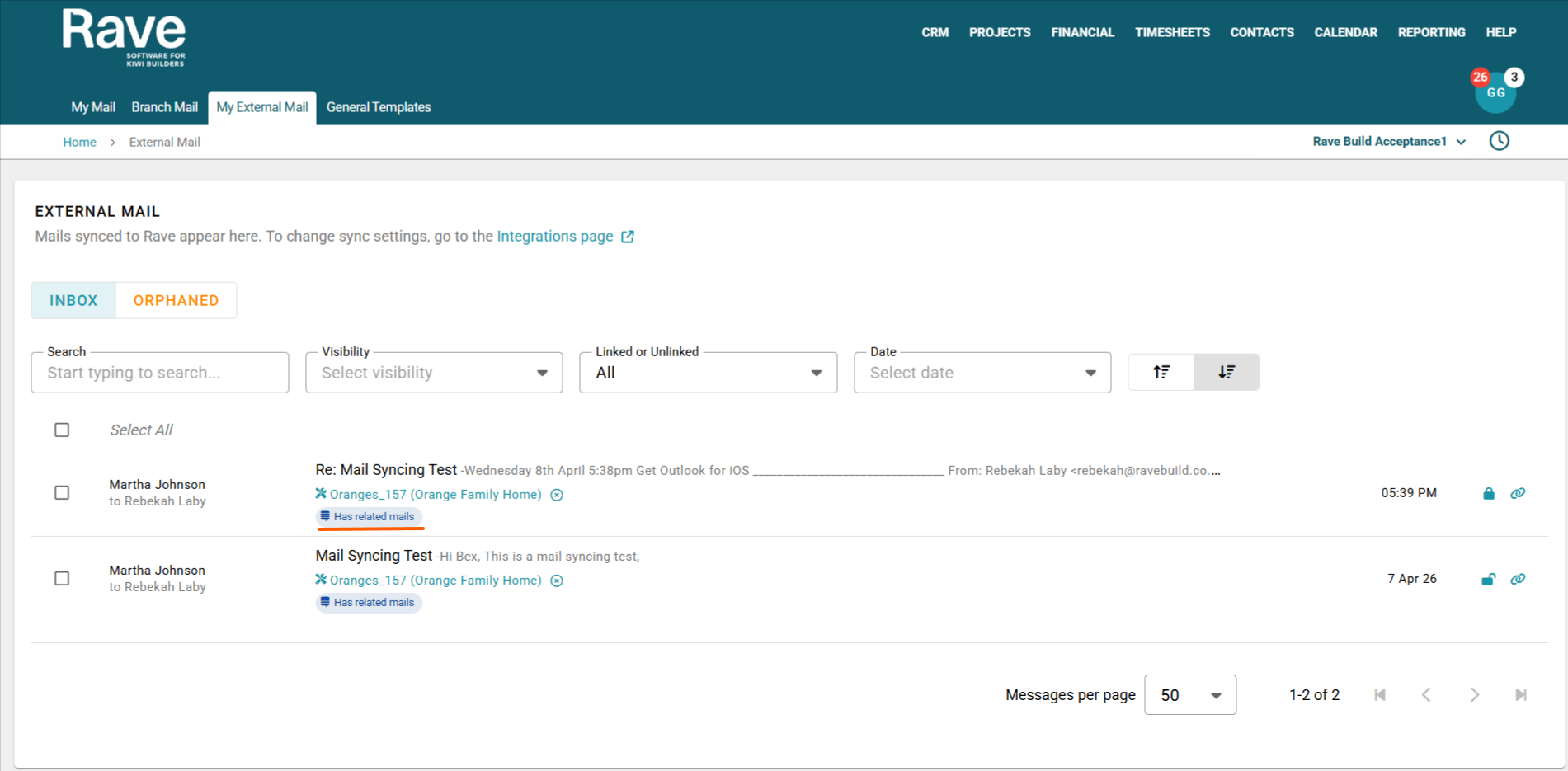Open the CALENDAR menu
1568x771 pixels.
pos(1346,32)
